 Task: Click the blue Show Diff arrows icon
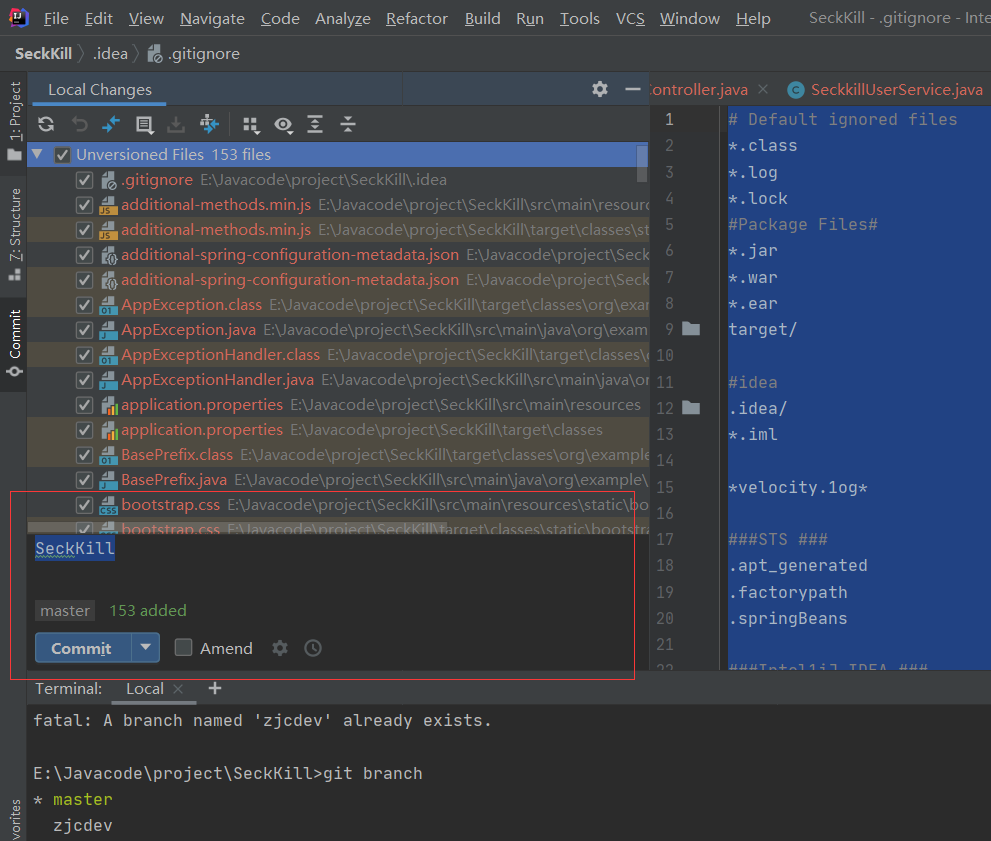pyautogui.click(x=111, y=124)
